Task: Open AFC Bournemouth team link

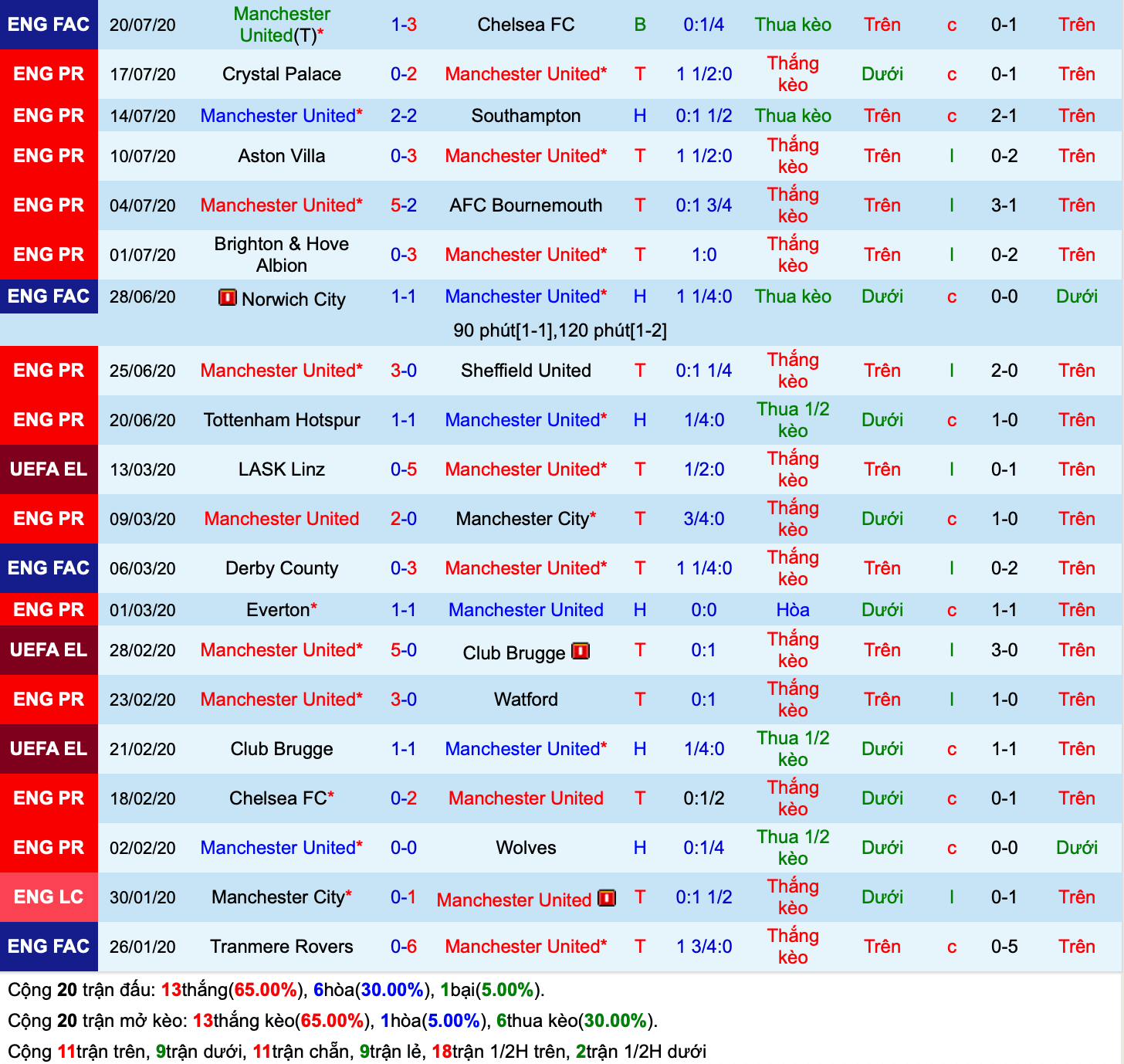Action: pos(526,205)
